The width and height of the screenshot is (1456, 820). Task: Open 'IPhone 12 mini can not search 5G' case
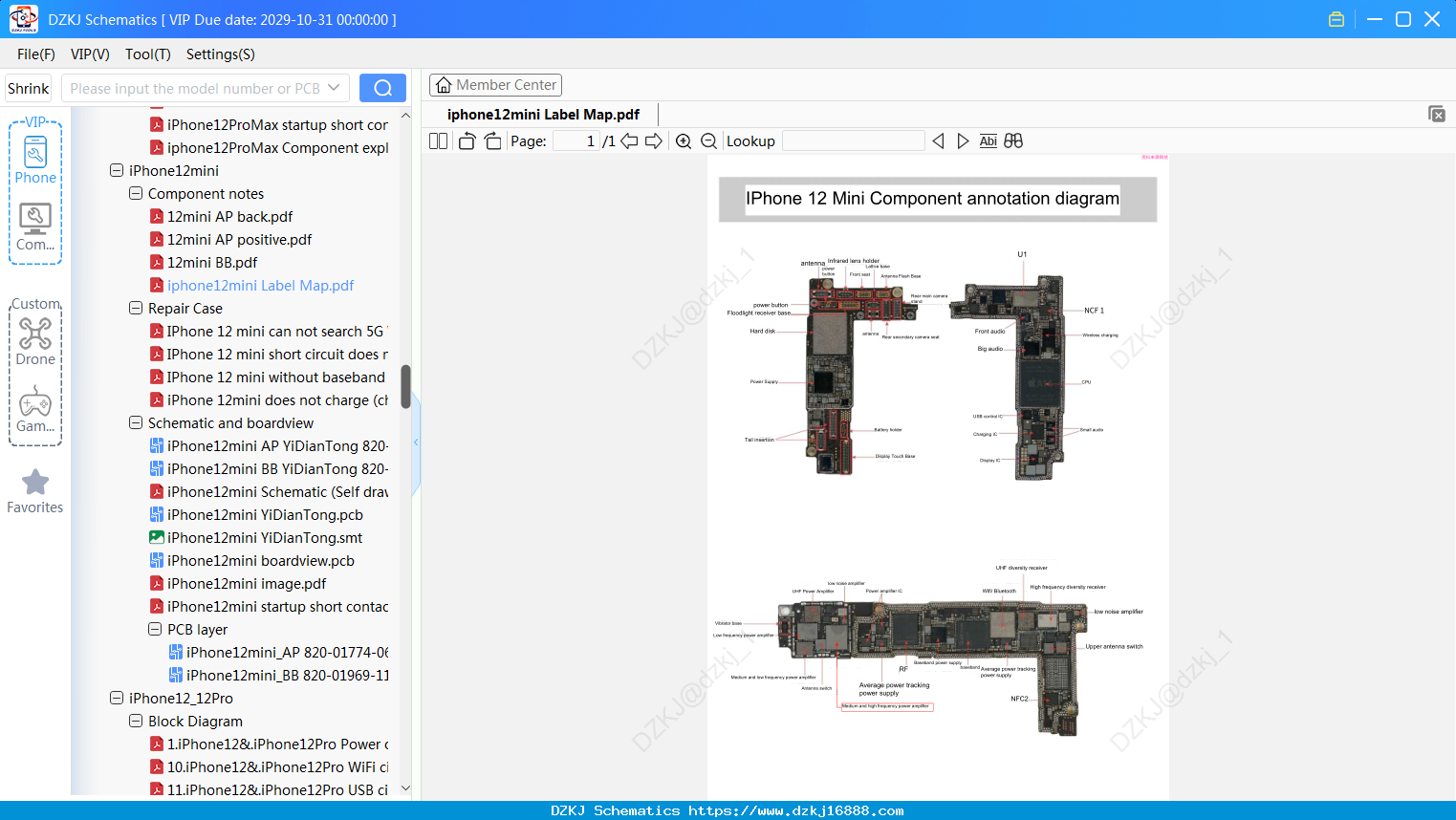click(x=269, y=331)
